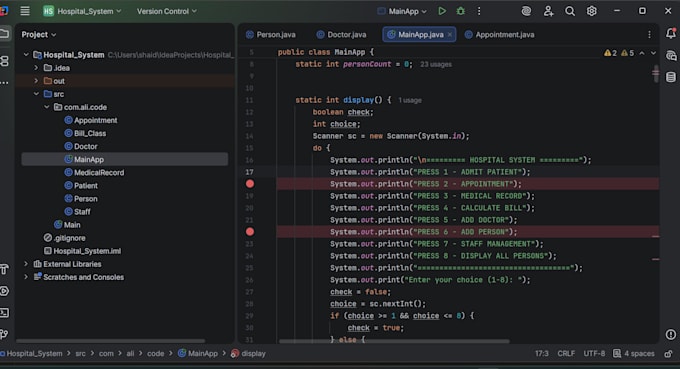Close the MainApp.java tab
The image size is (680, 369).
click(x=450, y=35)
